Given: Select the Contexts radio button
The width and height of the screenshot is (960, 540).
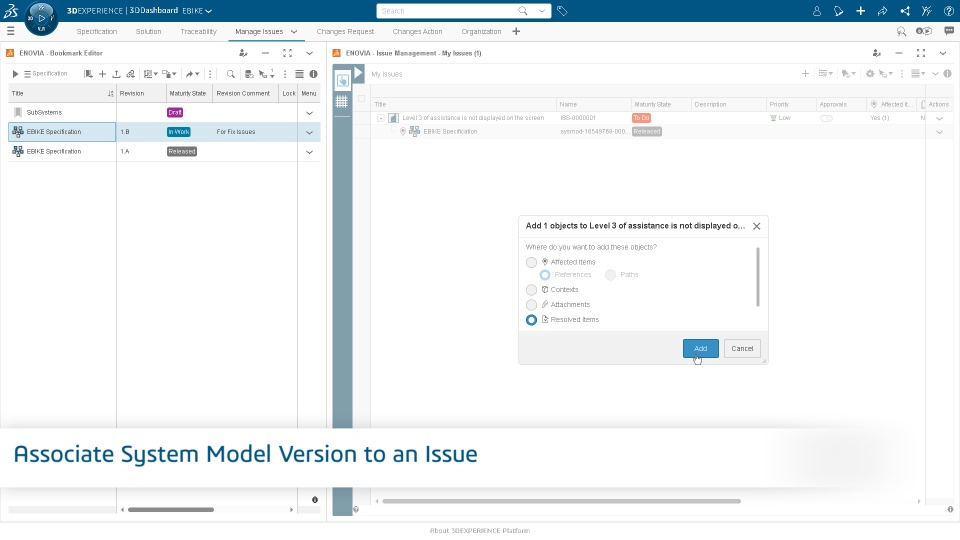Looking at the screenshot, I should point(531,290).
